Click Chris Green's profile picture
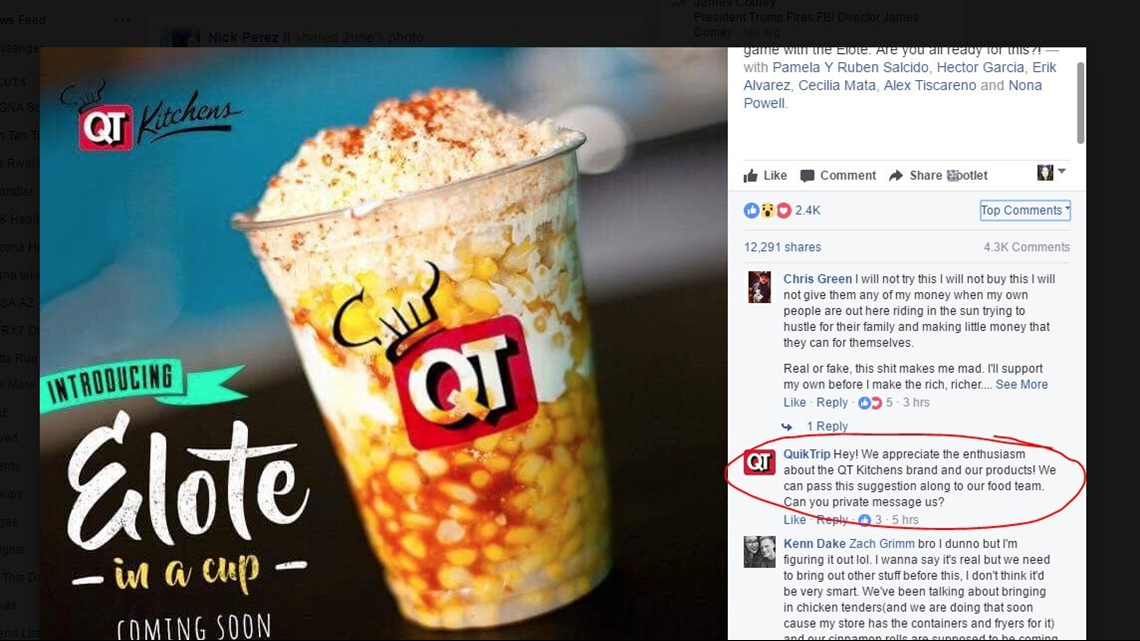Viewport: 1140px width, 641px height. click(759, 287)
